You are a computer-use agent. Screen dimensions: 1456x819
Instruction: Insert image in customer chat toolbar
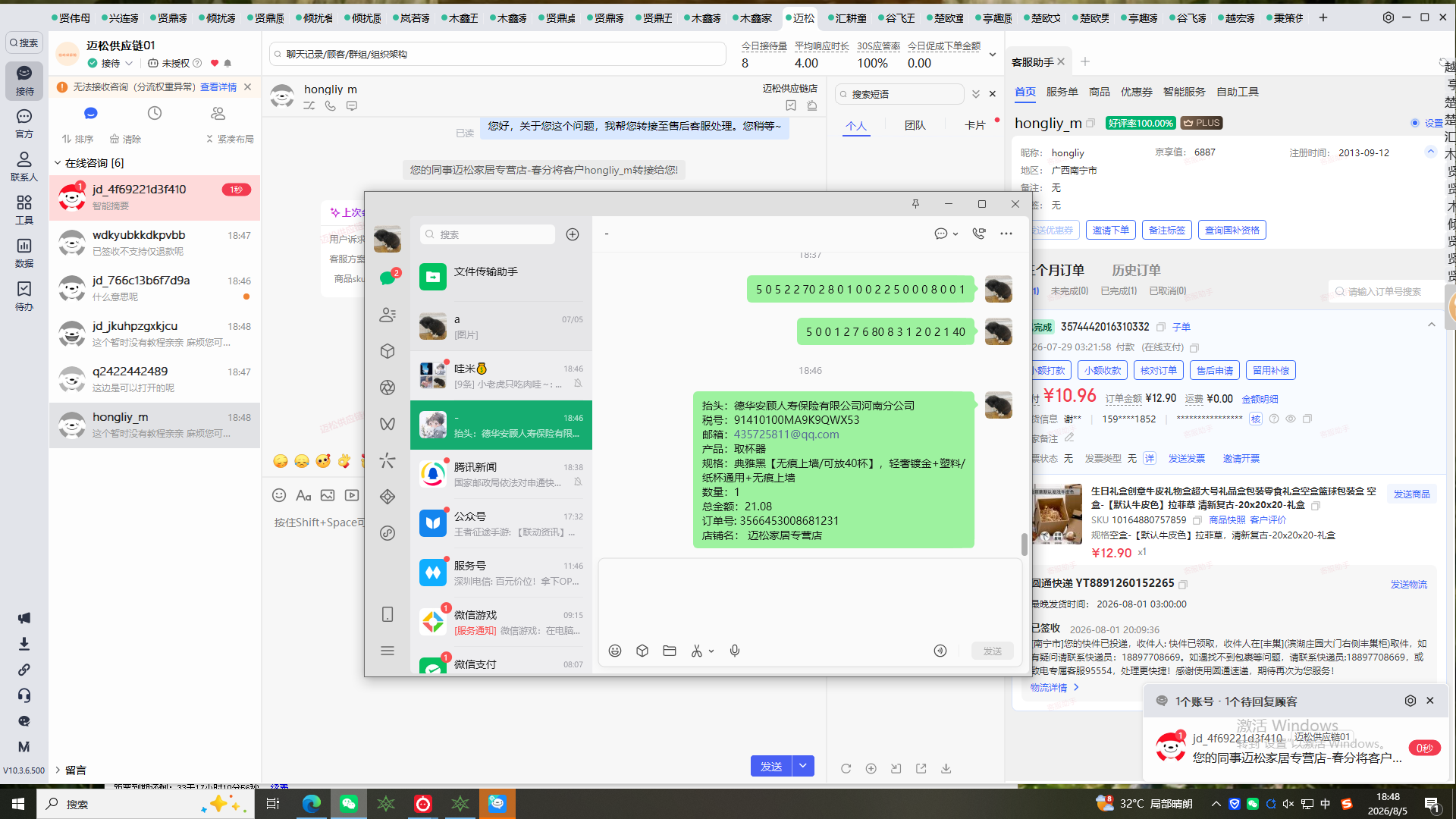328,495
